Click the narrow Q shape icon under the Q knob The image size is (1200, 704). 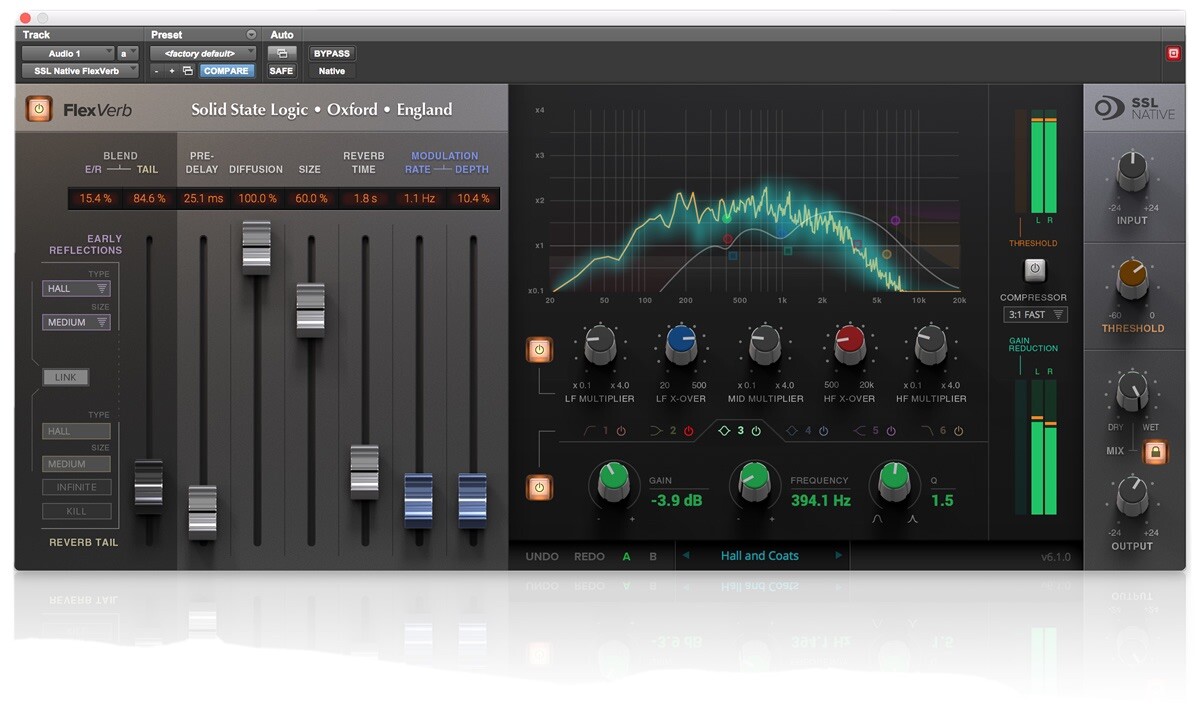913,518
